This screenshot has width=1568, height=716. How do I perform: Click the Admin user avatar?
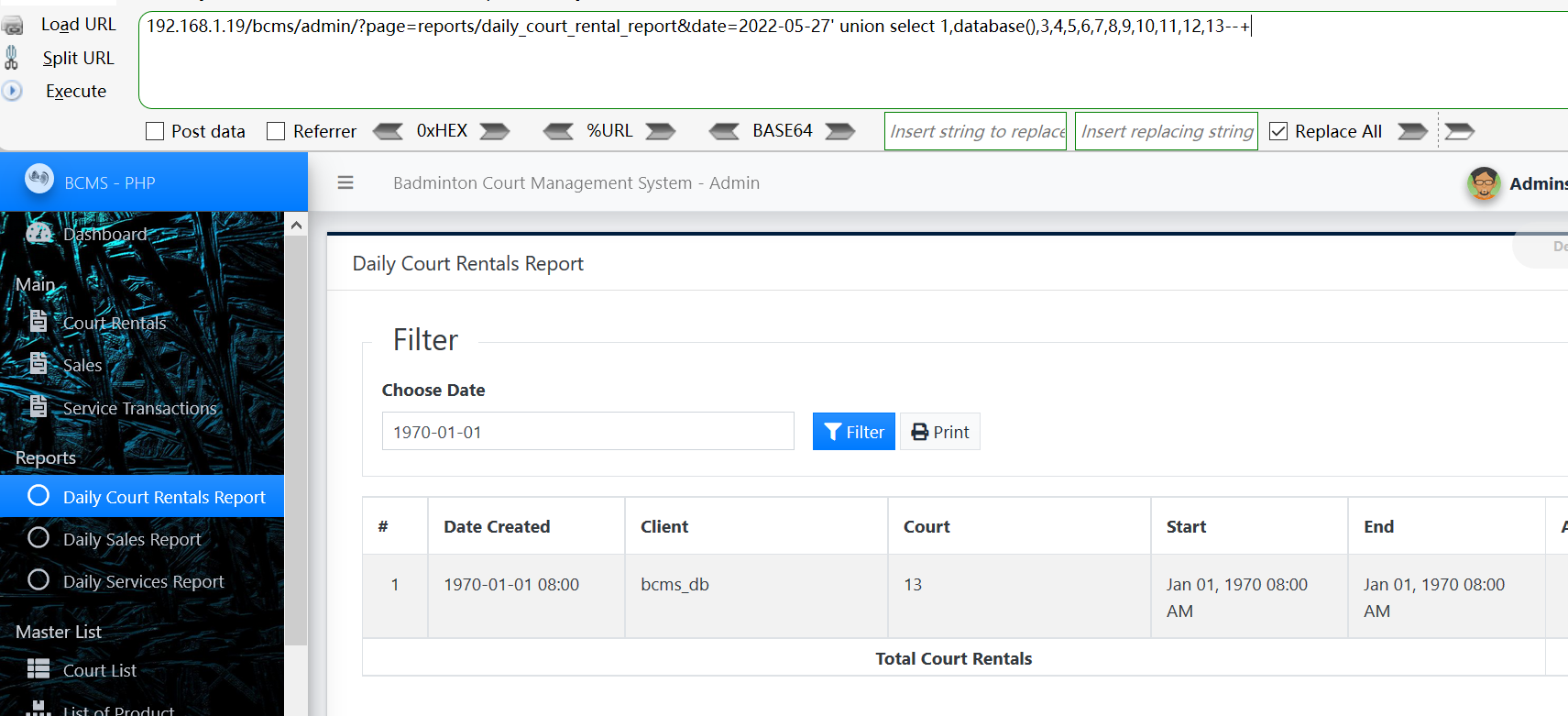1484,183
